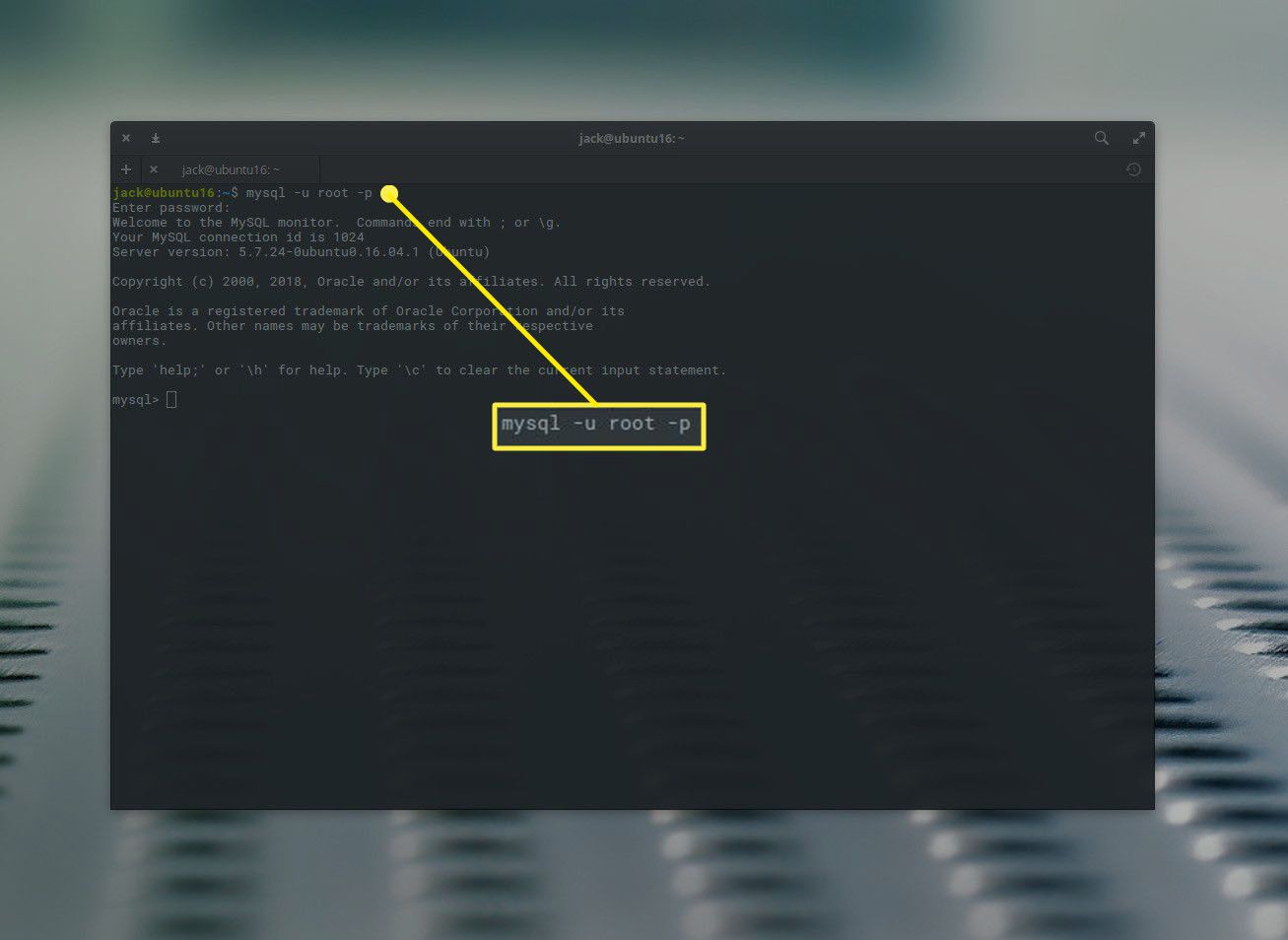
Task: Close the jack@ubuntu16 tab with its X
Action: [x=154, y=169]
